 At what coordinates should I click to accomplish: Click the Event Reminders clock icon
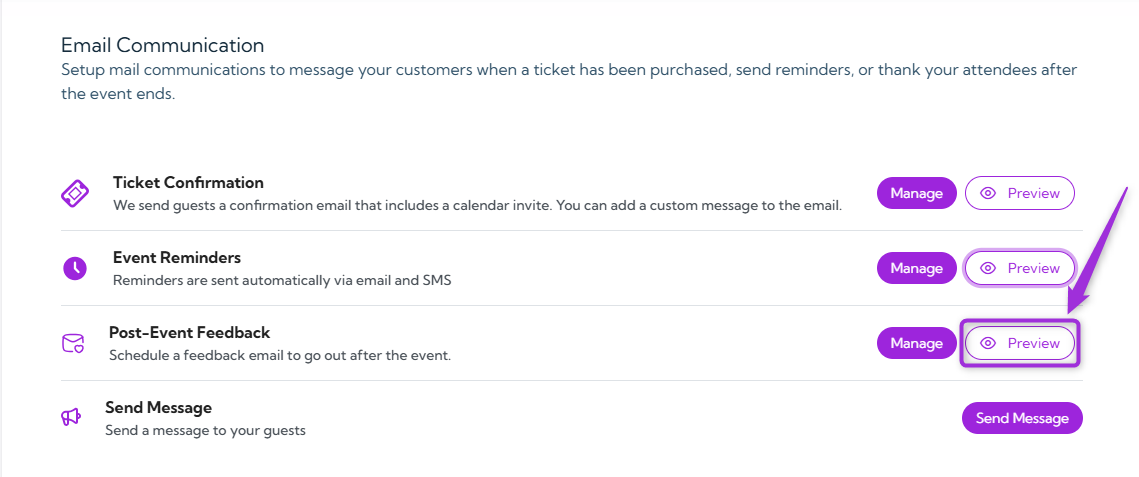(x=75, y=268)
